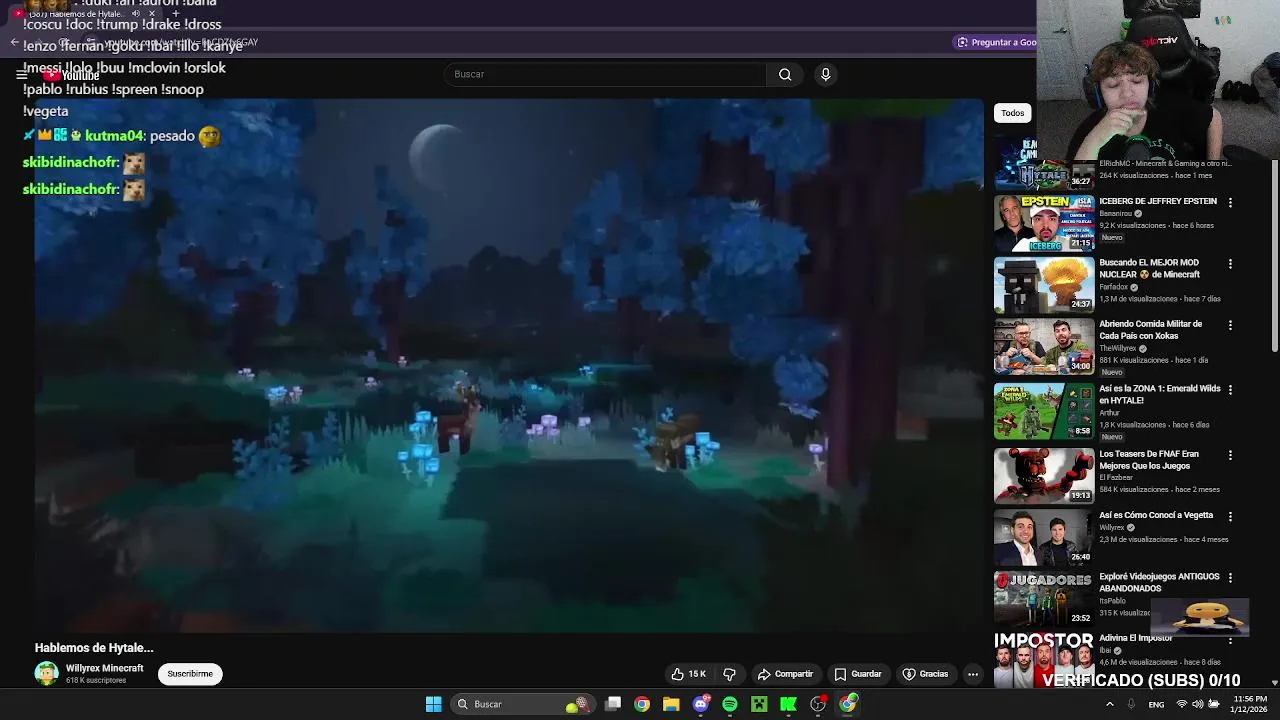The image size is (1280, 720).
Task: Save the video with Guardar
Action: pos(858,674)
